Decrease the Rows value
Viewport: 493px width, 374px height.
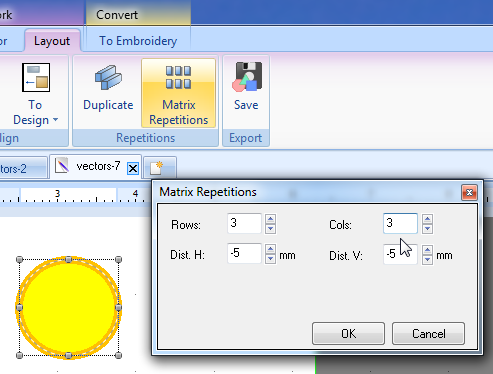(x=270, y=229)
